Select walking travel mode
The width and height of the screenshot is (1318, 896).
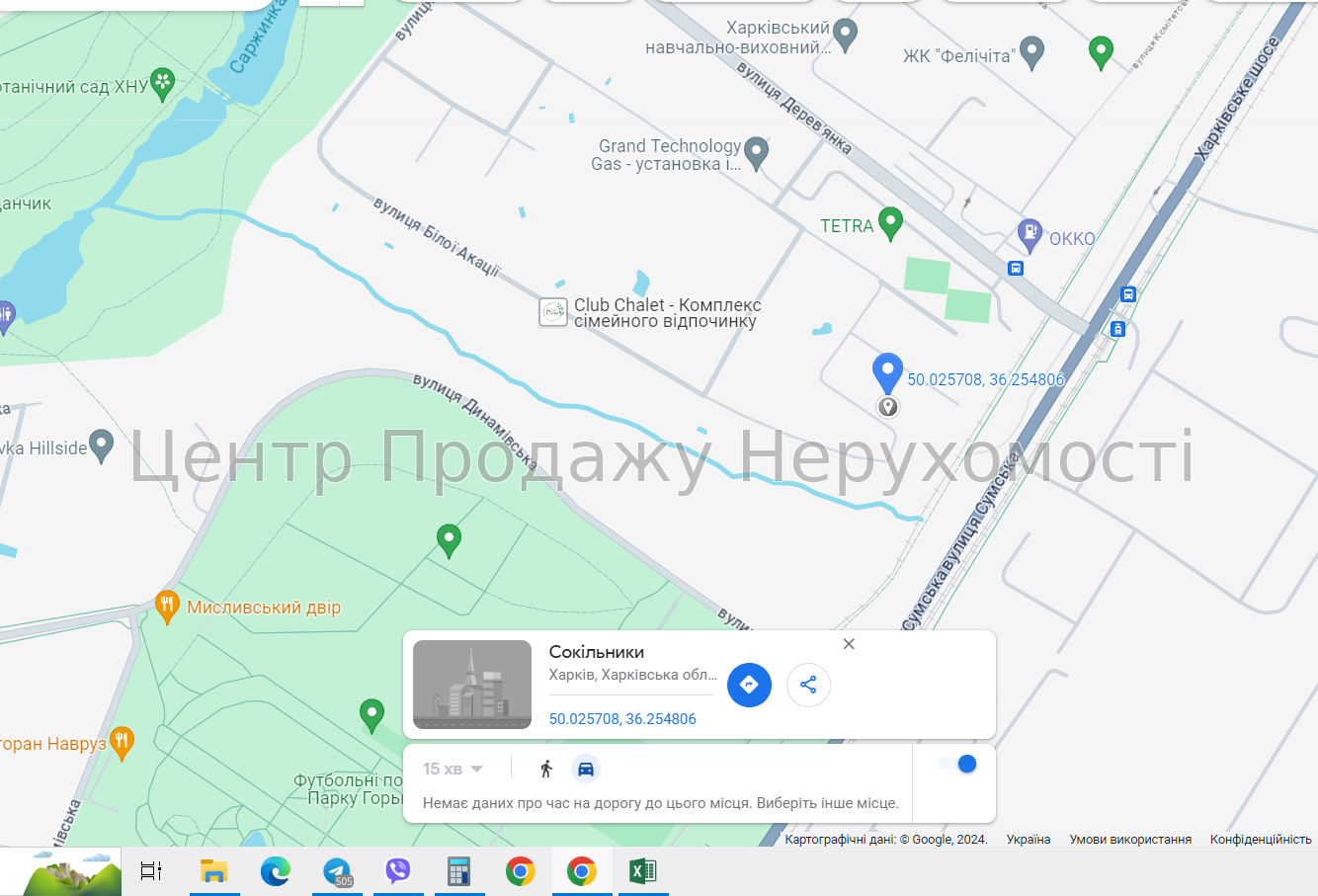click(x=546, y=769)
